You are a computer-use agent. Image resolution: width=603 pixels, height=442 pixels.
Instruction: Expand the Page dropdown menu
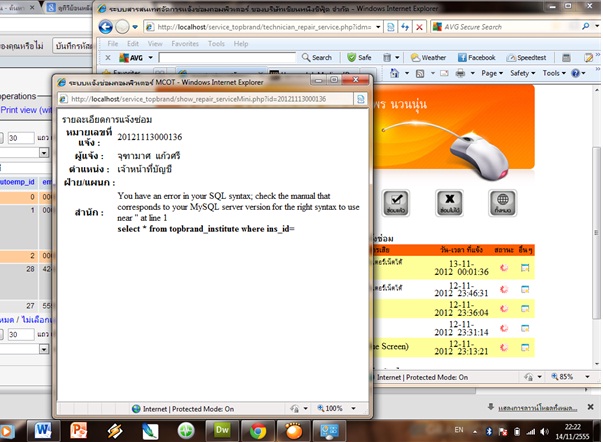[x=492, y=73]
